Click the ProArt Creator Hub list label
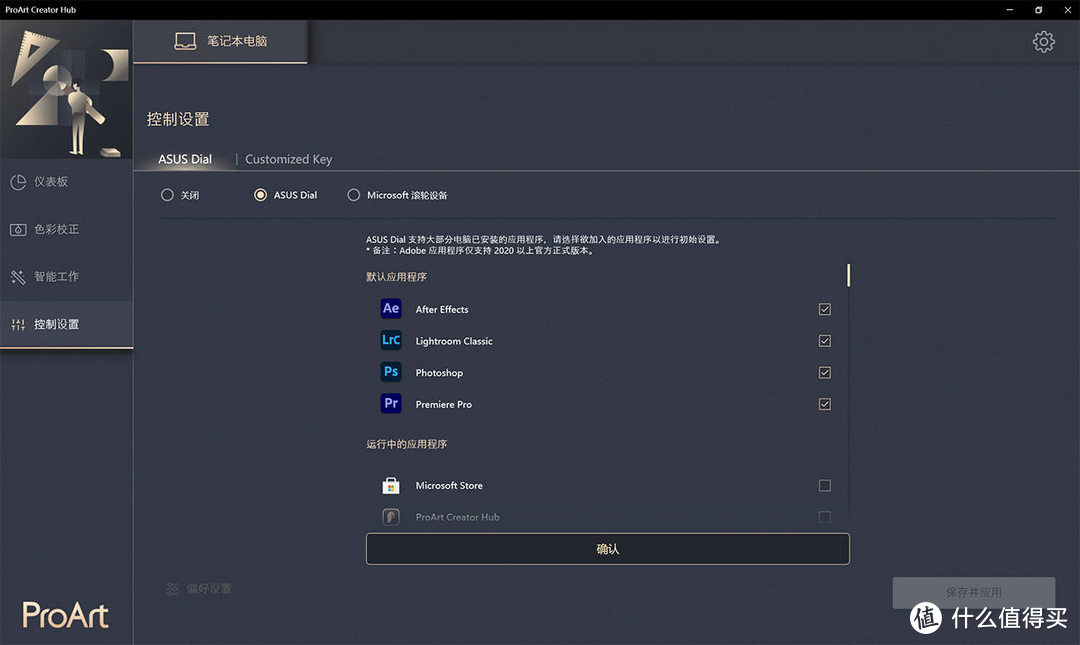The image size is (1080, 645). click(457, 517)
